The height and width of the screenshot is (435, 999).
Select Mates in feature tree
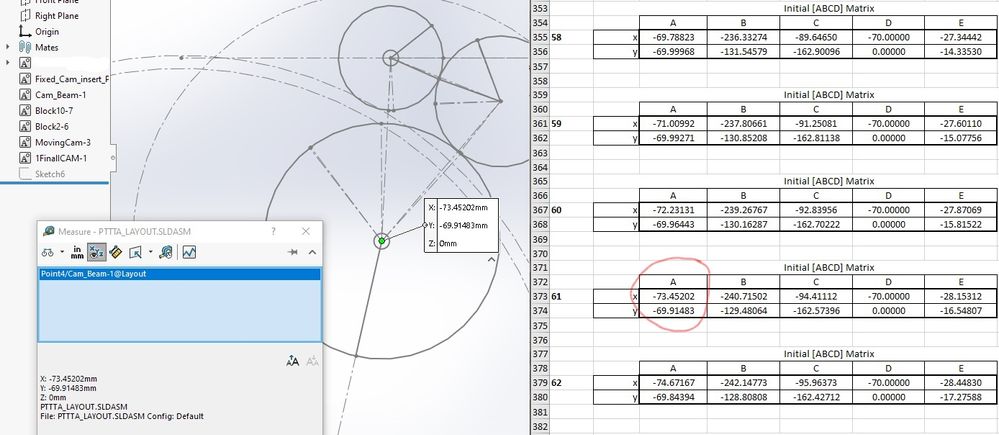point(47,47)
